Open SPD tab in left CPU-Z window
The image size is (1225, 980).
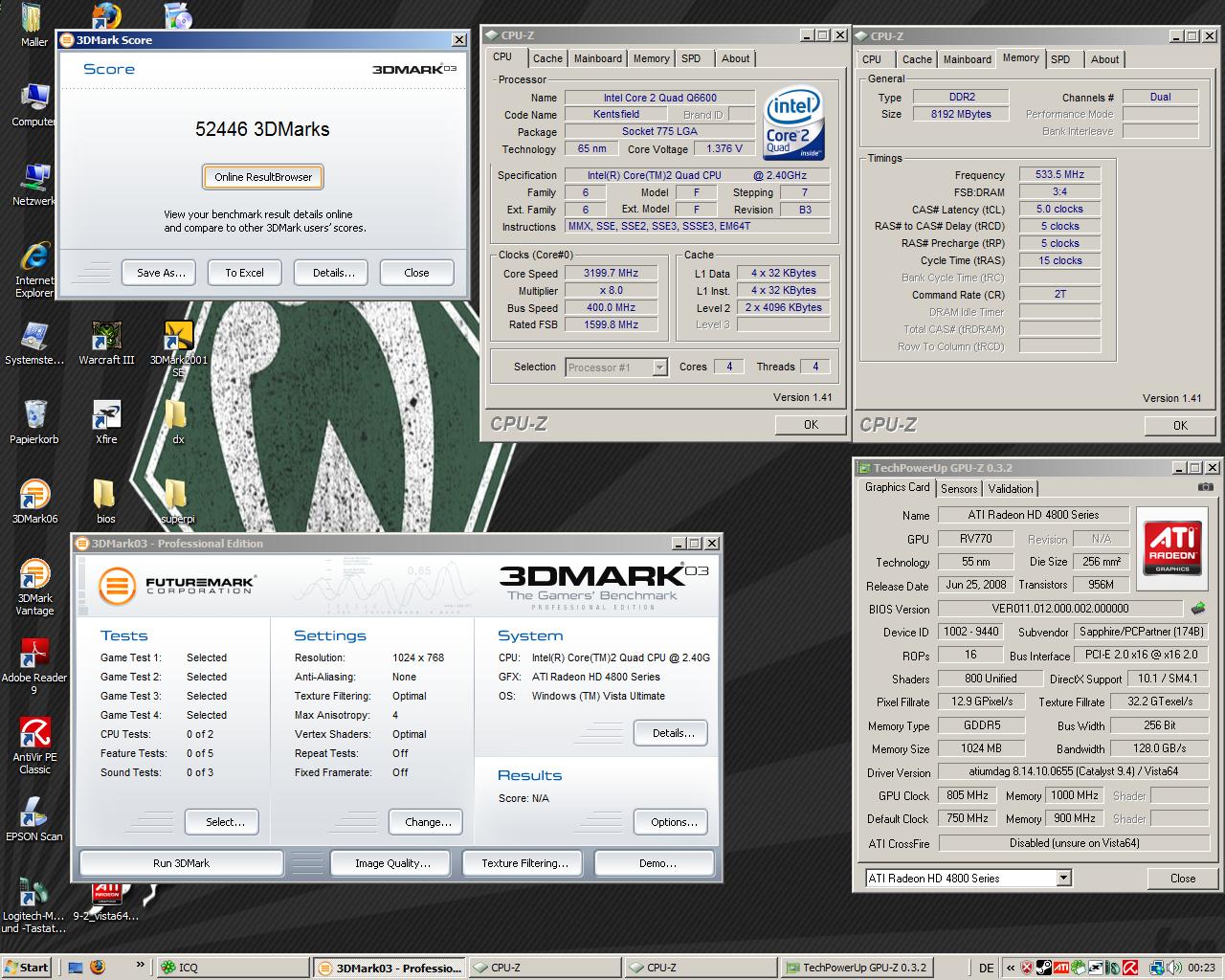pos(691,58)
